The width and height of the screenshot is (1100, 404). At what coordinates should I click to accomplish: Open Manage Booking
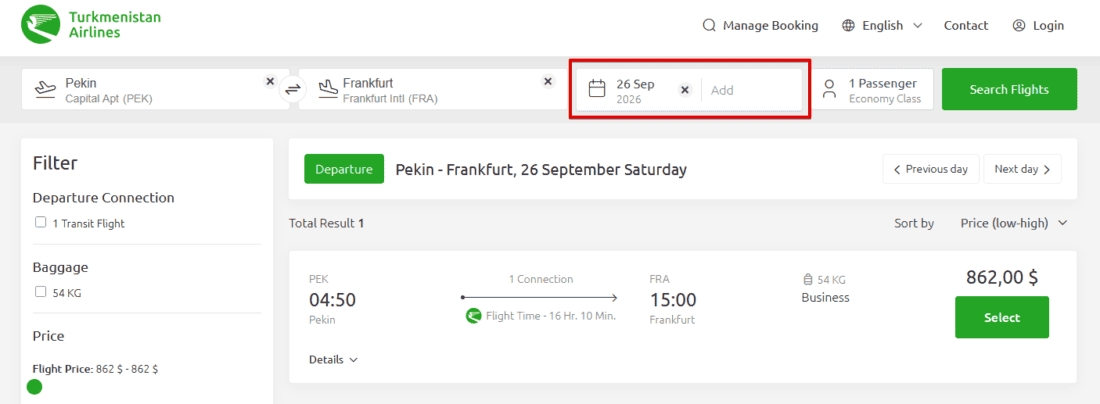pyautogui.click(x=760, y=26)
